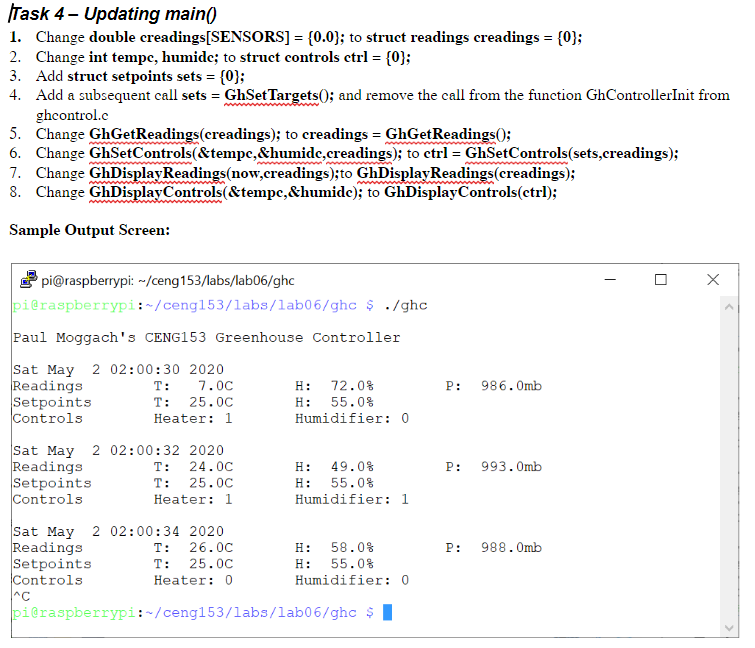Click pressure value '988.0mb'
The height and width of the screenshot is (648, 755).
coord(511,548)
